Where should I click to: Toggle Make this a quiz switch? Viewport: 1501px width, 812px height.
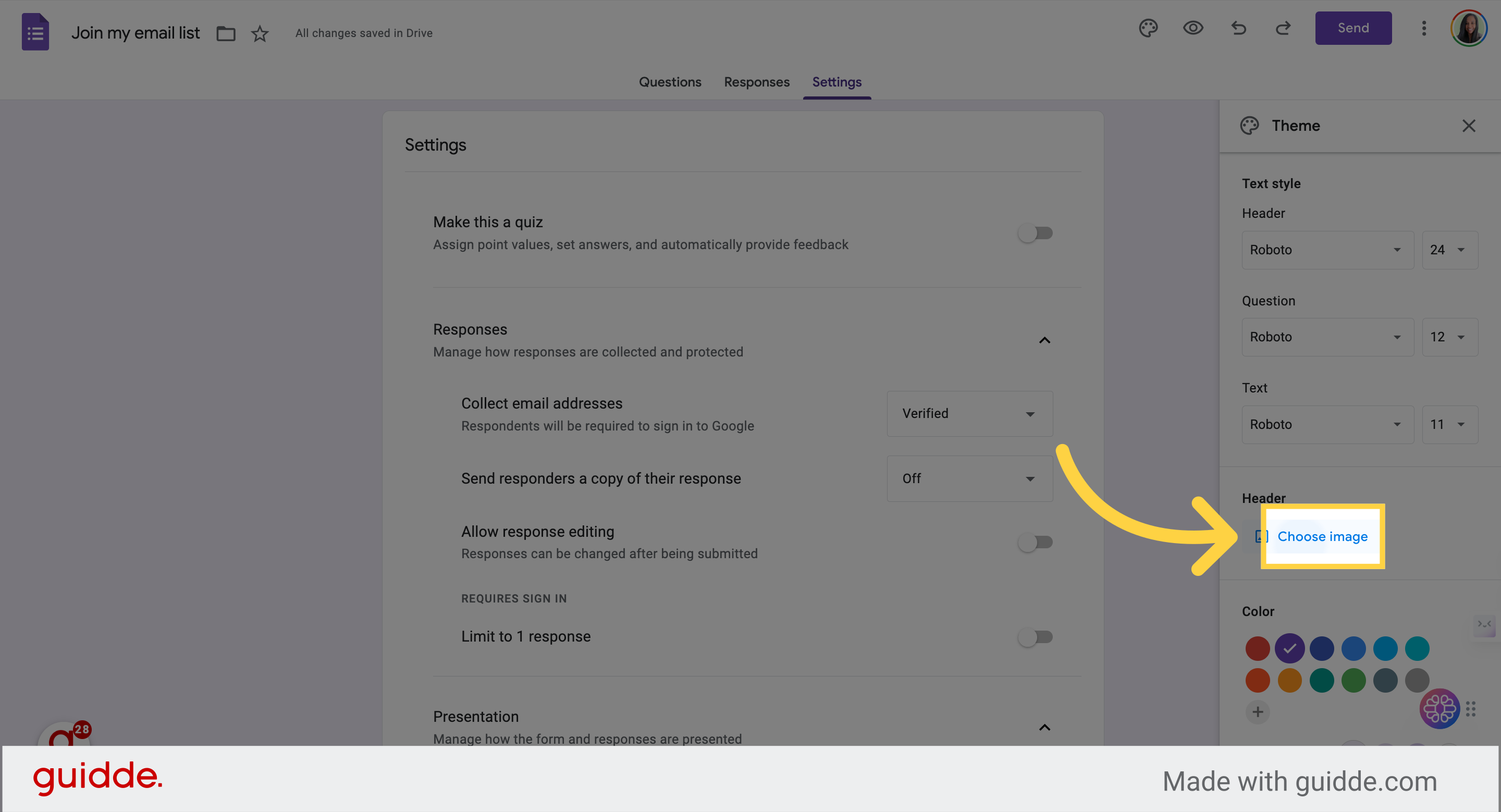(x=1036, y=233)
